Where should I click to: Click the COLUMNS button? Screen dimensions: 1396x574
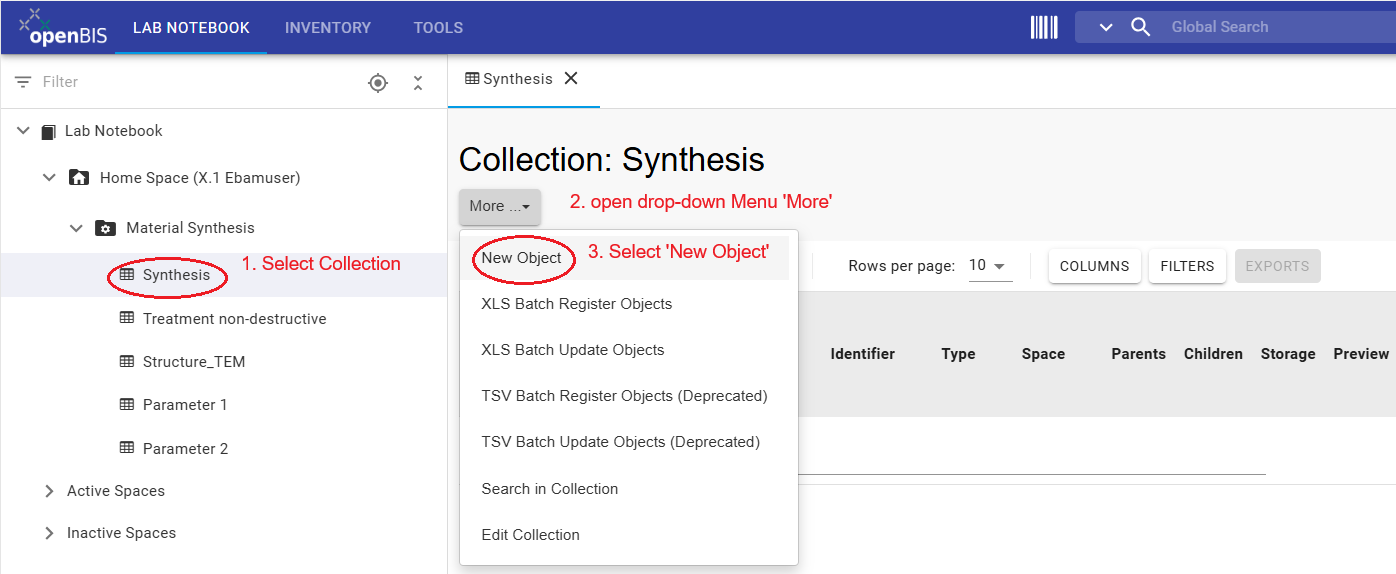pos(1094,266)
